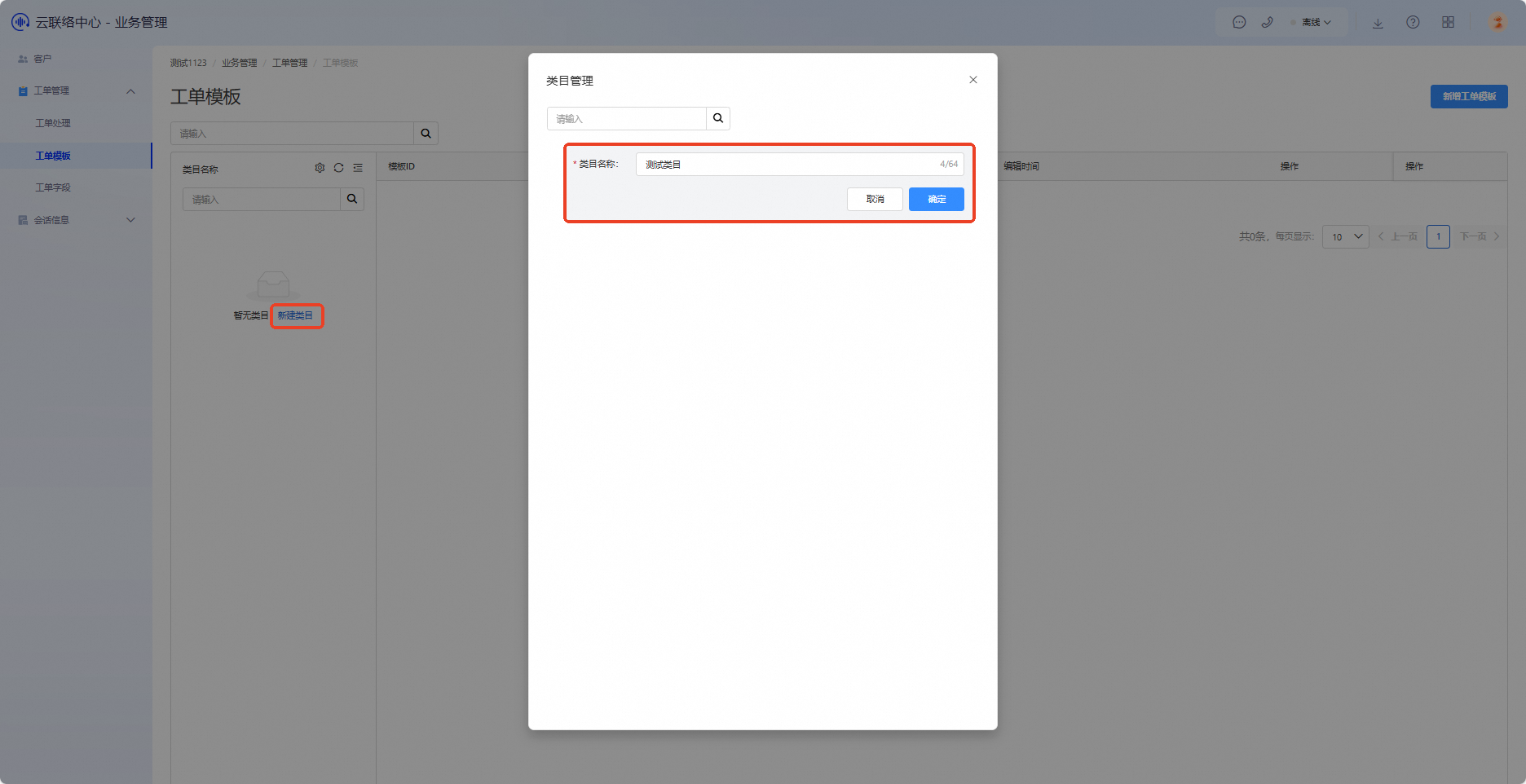1526x784 pixels.
Task: Click the phone handset icon
Action: 1267,23
